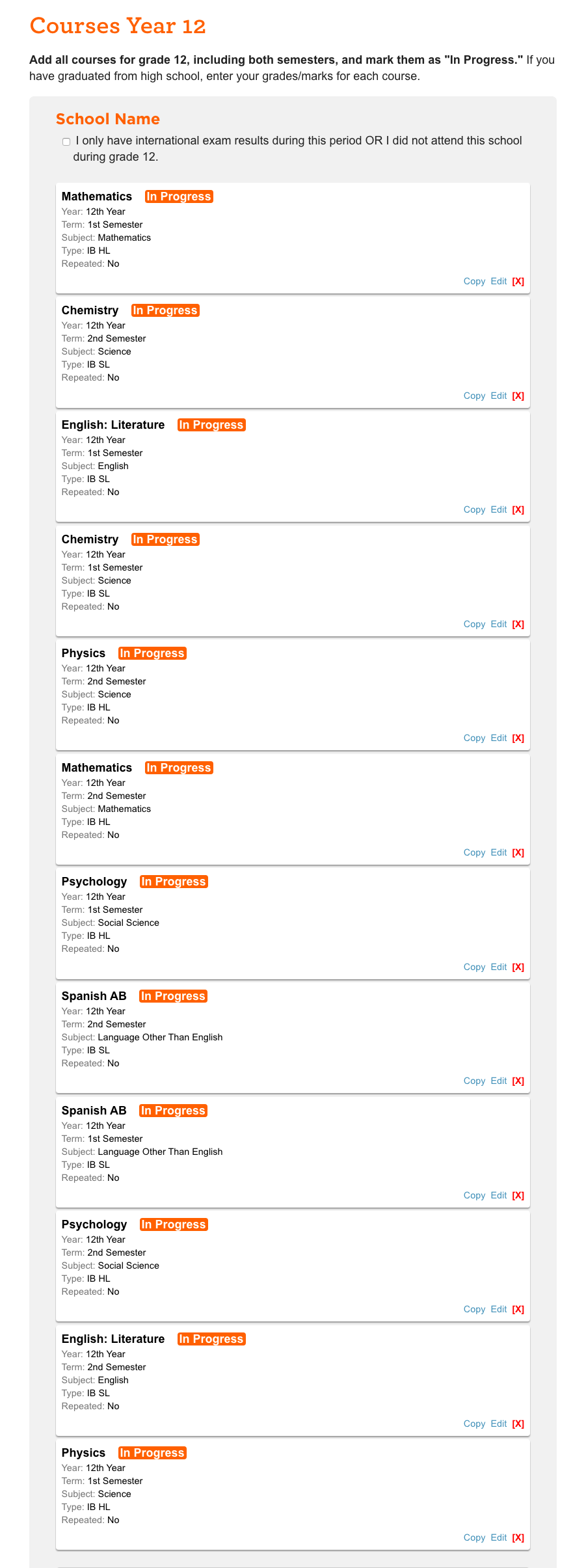Image resolution: width=586 pixels, height=1568 pixels.
Task: Copy the 1st Semester Psychology course
Action: click(x=474, y=967)
